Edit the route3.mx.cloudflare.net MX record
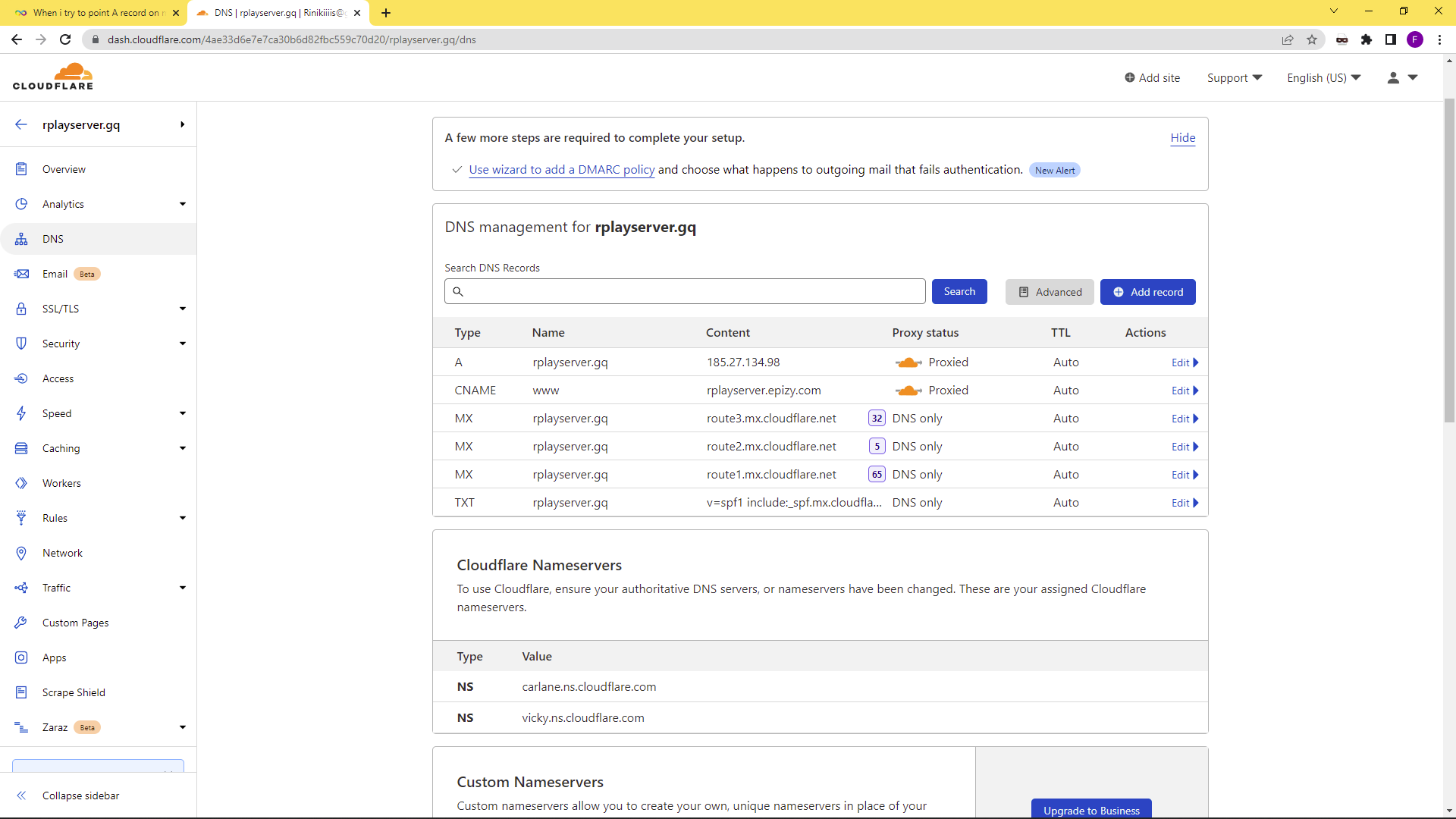This screenshot has height=819, width=1456. pos(1185,419)
